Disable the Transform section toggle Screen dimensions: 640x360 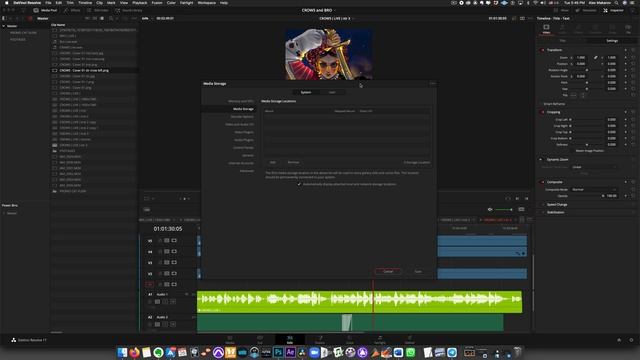coord(542,50)
